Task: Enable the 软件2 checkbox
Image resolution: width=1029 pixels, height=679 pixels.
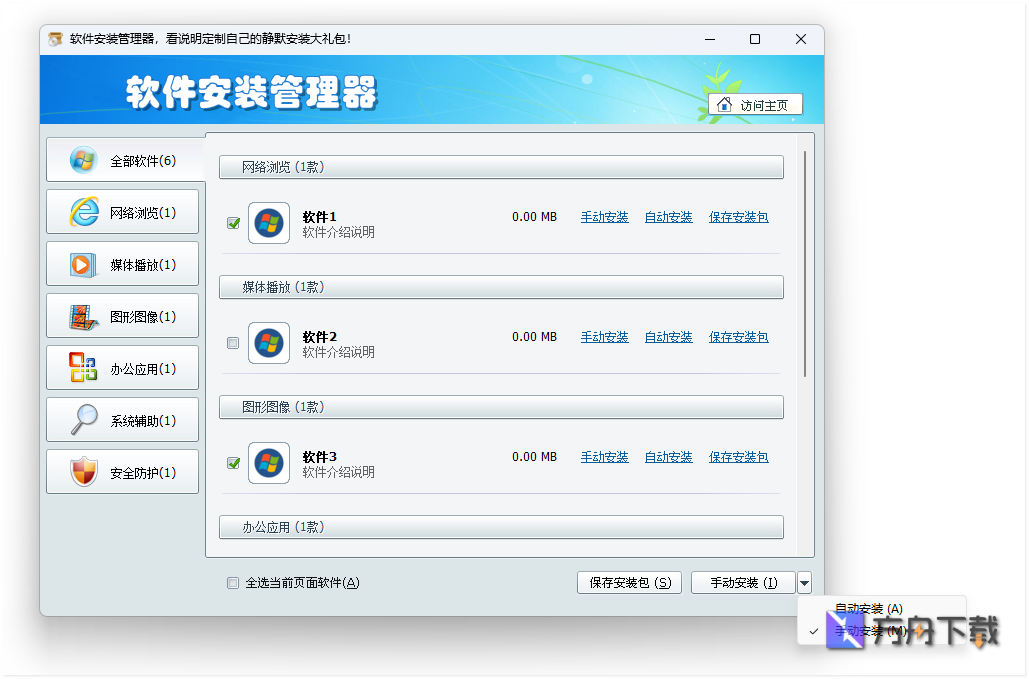Action: pos(232,342)
